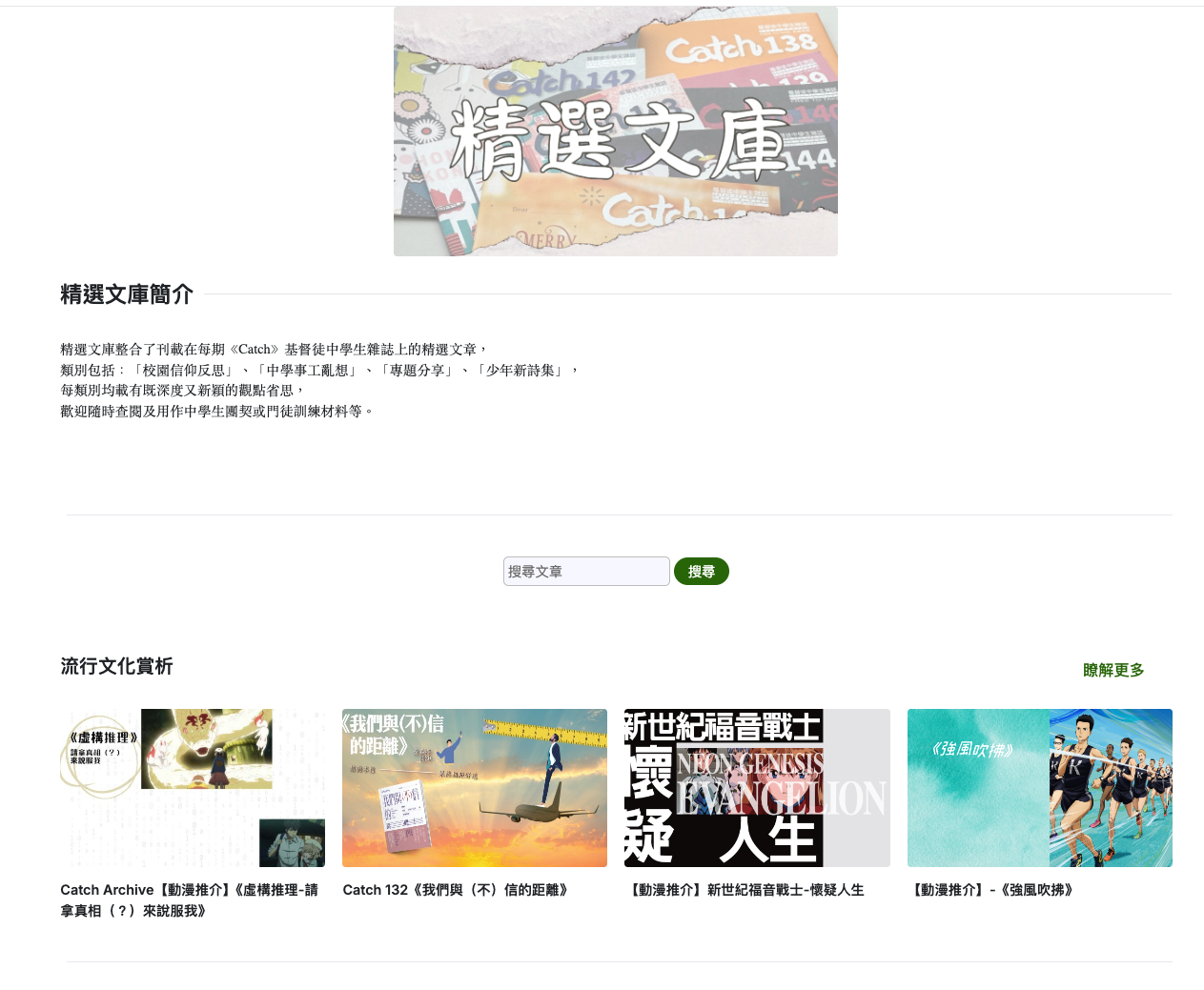1204x990 pixels.
Task: Focus the 搜尋文章 search field
Action: coord(586,572)
